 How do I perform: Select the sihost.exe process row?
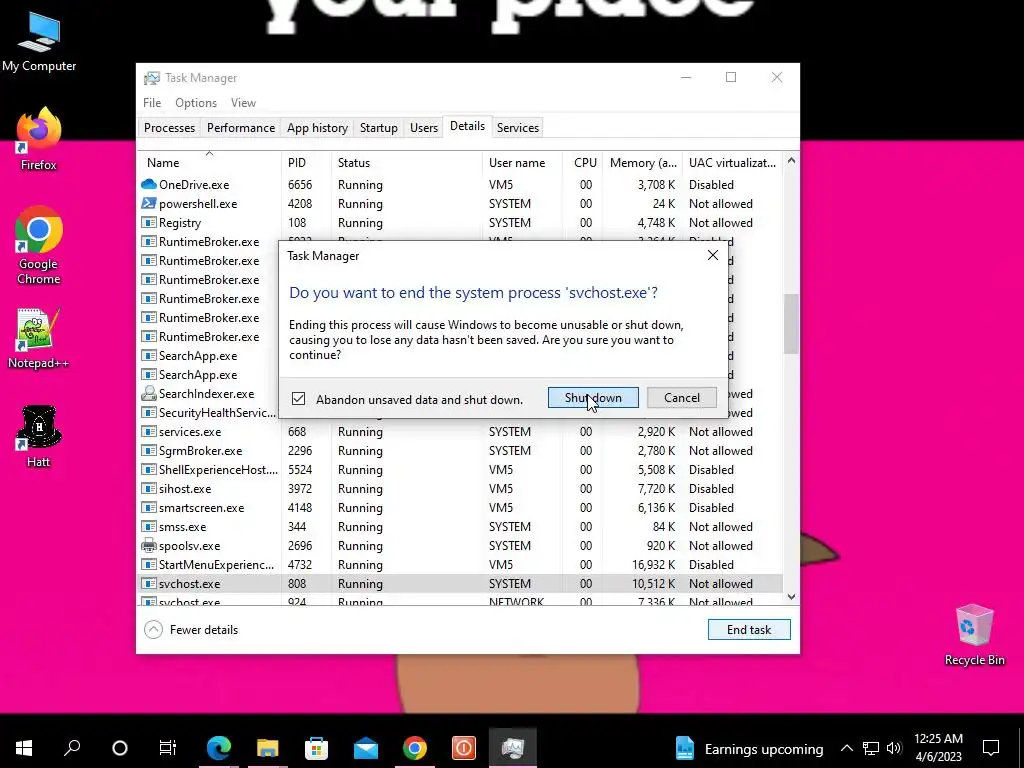point(461,488)
